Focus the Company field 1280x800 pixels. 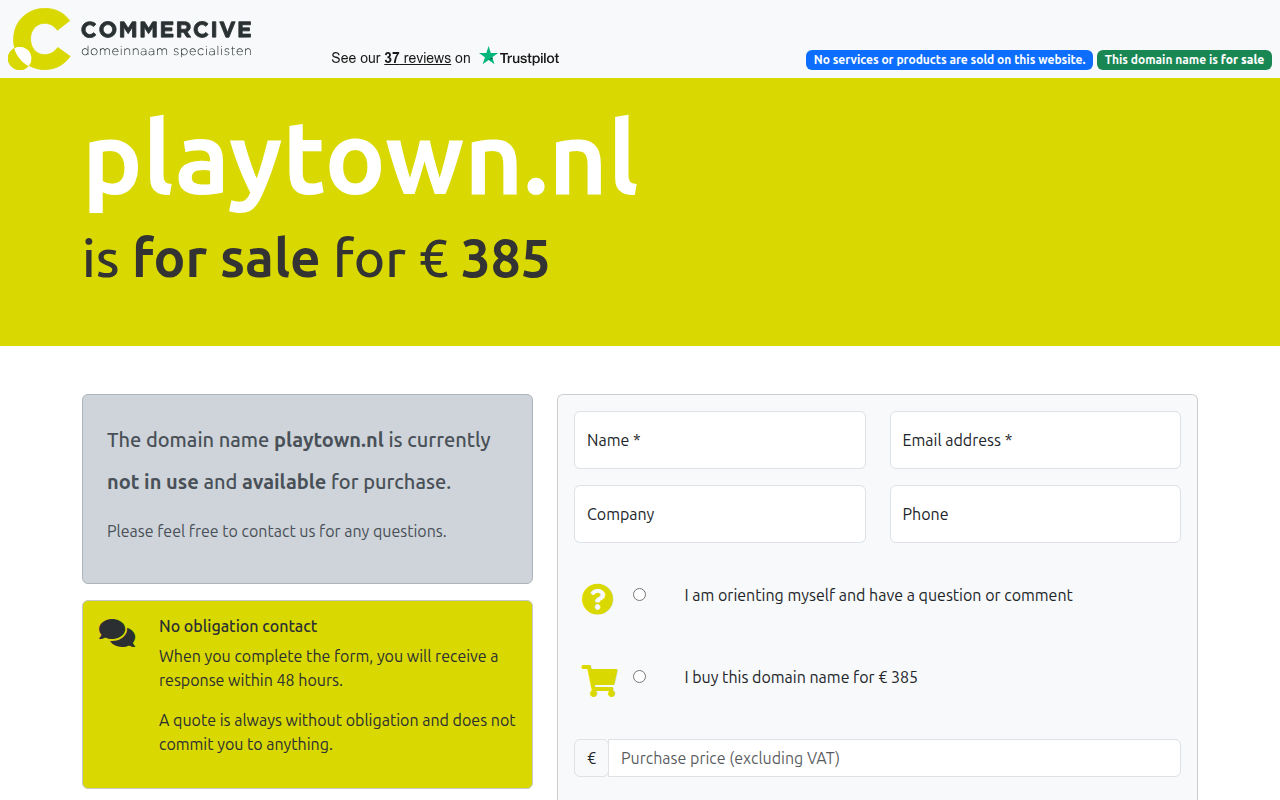(720, 514)
